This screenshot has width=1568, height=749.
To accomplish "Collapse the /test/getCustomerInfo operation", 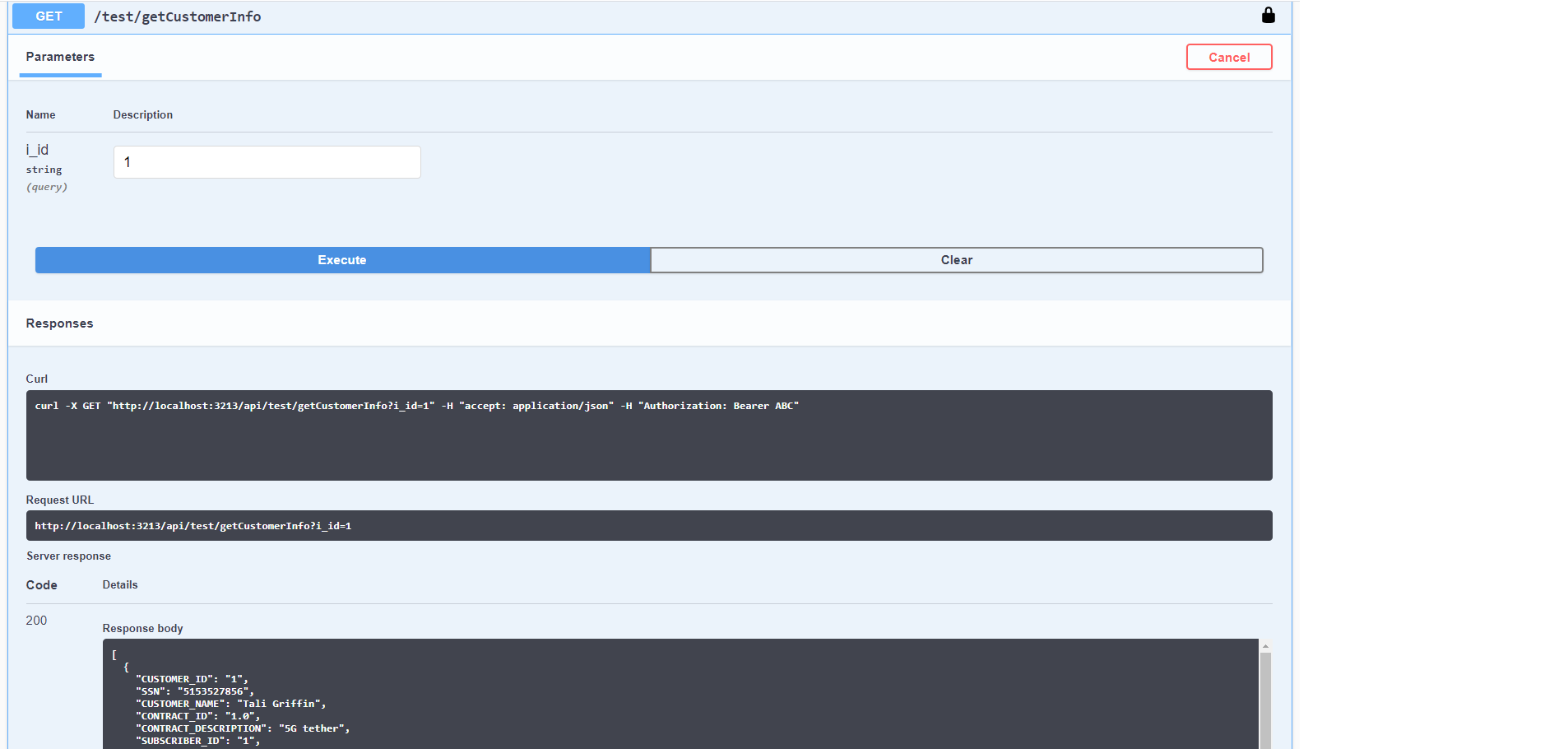I will [177, 16].
